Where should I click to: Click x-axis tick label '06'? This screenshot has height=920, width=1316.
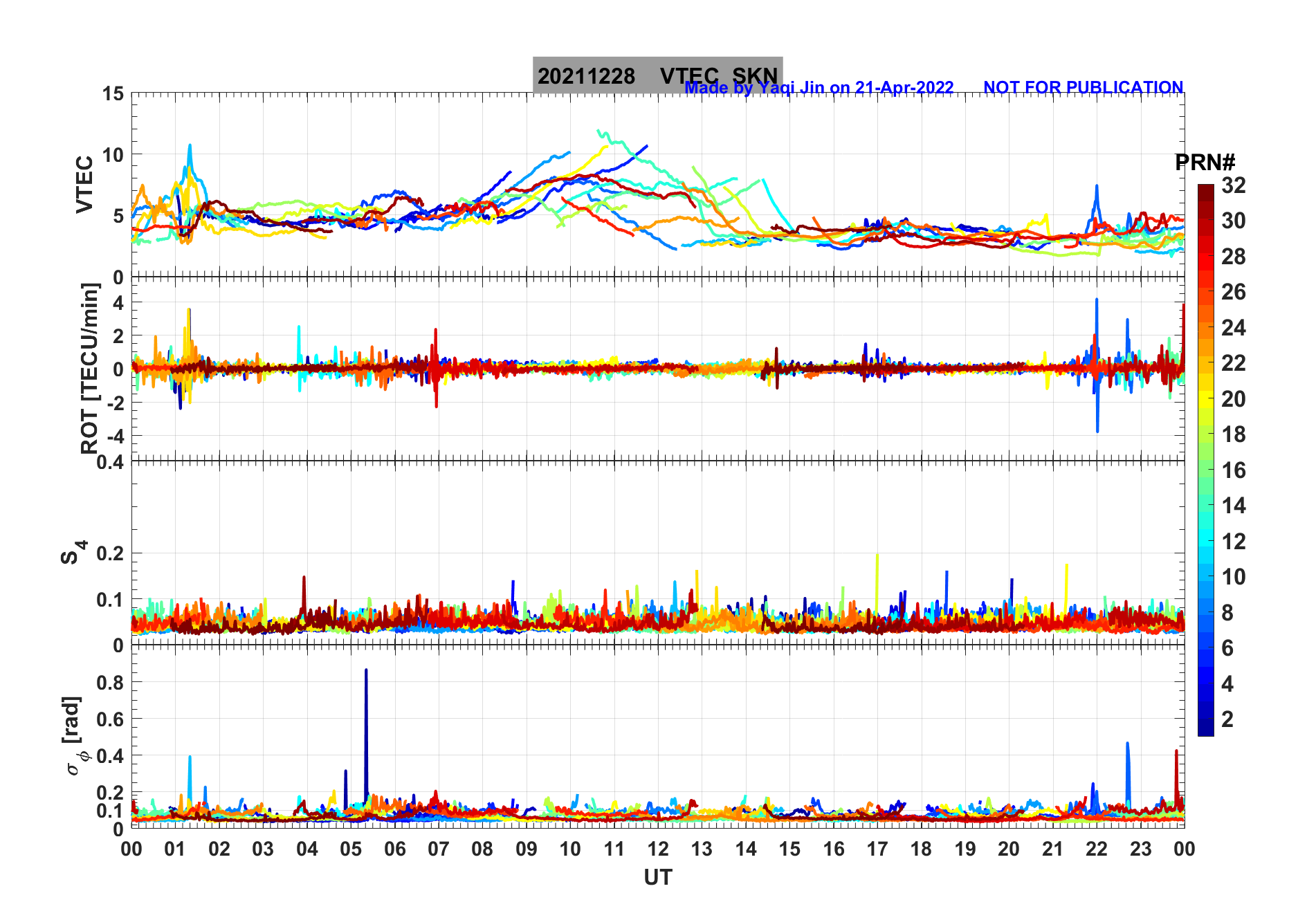tap(394, 849)
